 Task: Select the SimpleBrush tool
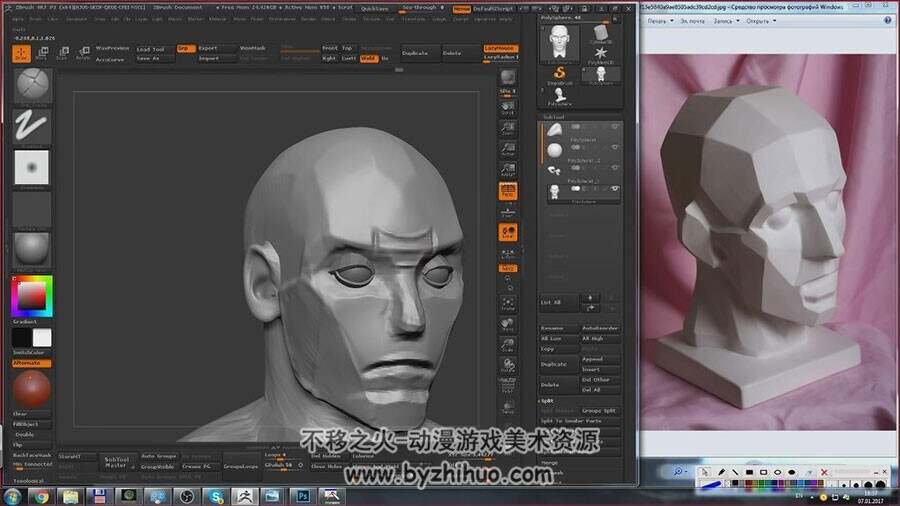tap(560, 75)
